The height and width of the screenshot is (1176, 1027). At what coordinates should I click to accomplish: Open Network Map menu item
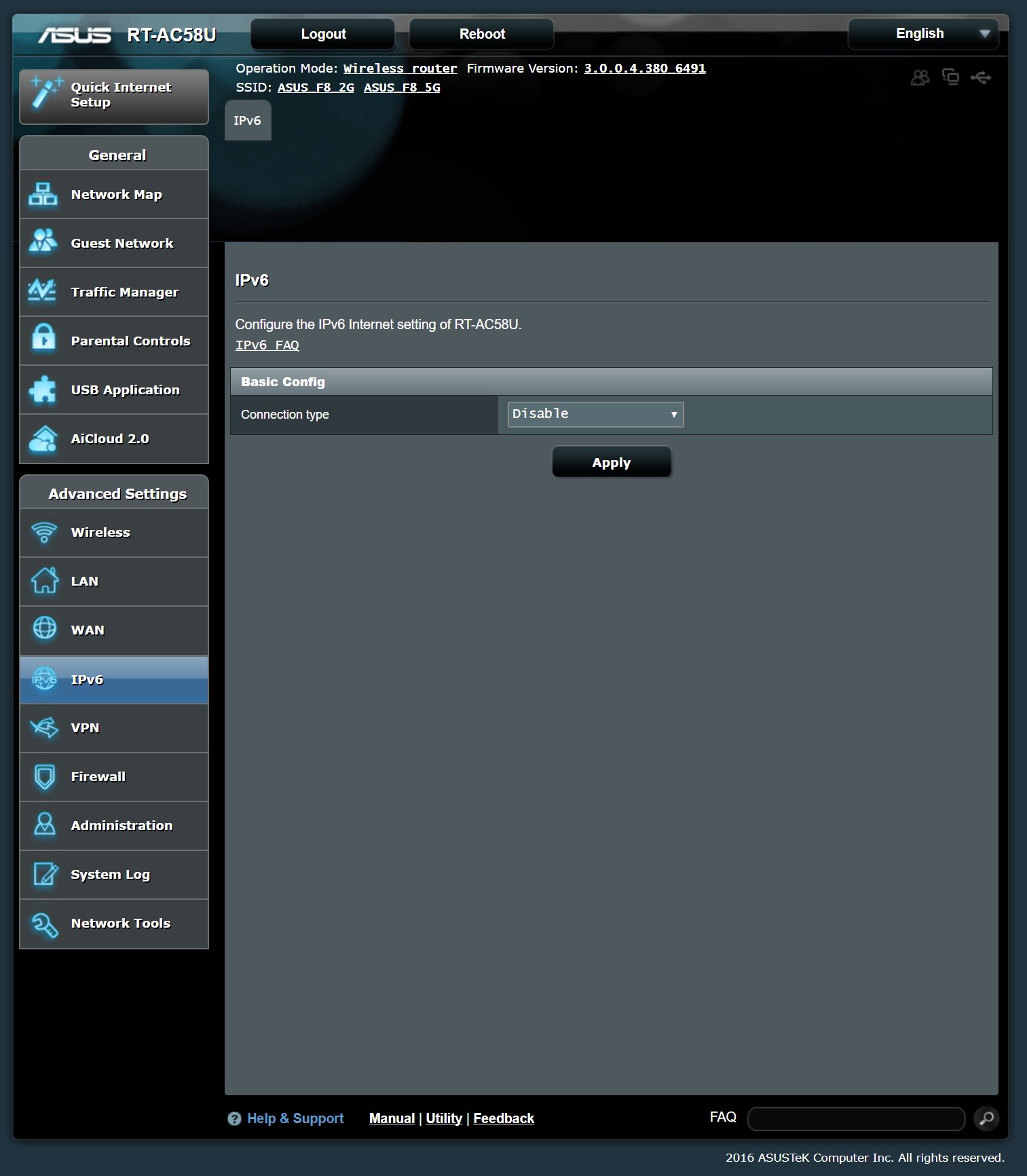click(x=114, y=195)
